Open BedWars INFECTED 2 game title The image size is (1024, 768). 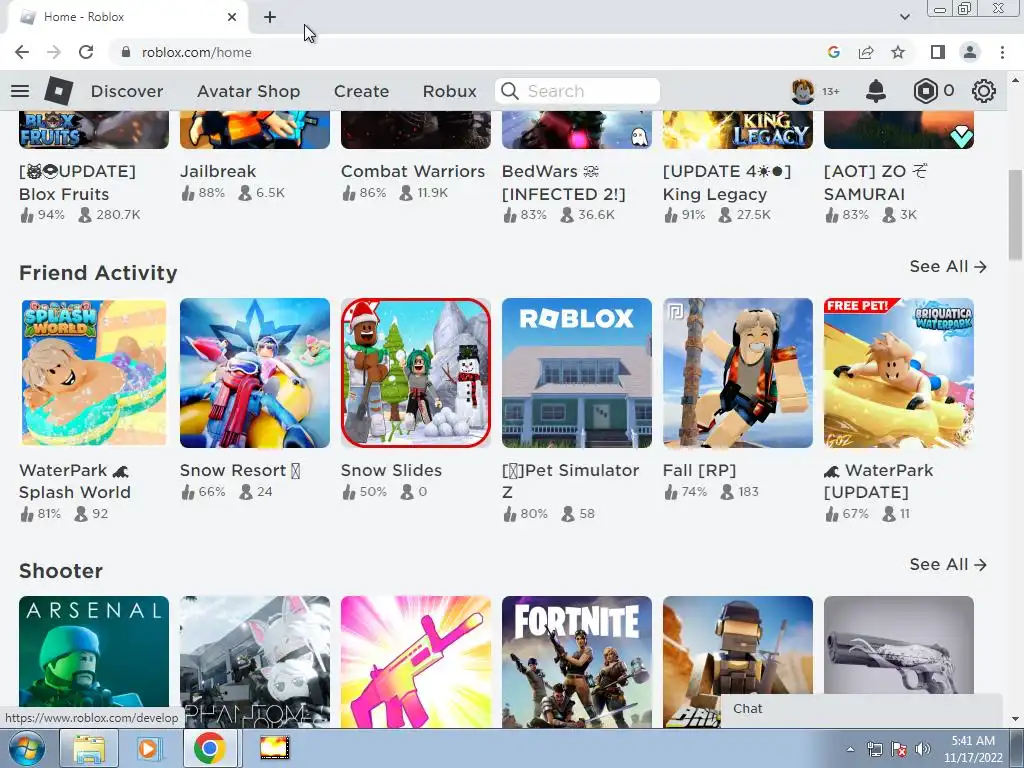pyautogui.click(x=564, y=183)
